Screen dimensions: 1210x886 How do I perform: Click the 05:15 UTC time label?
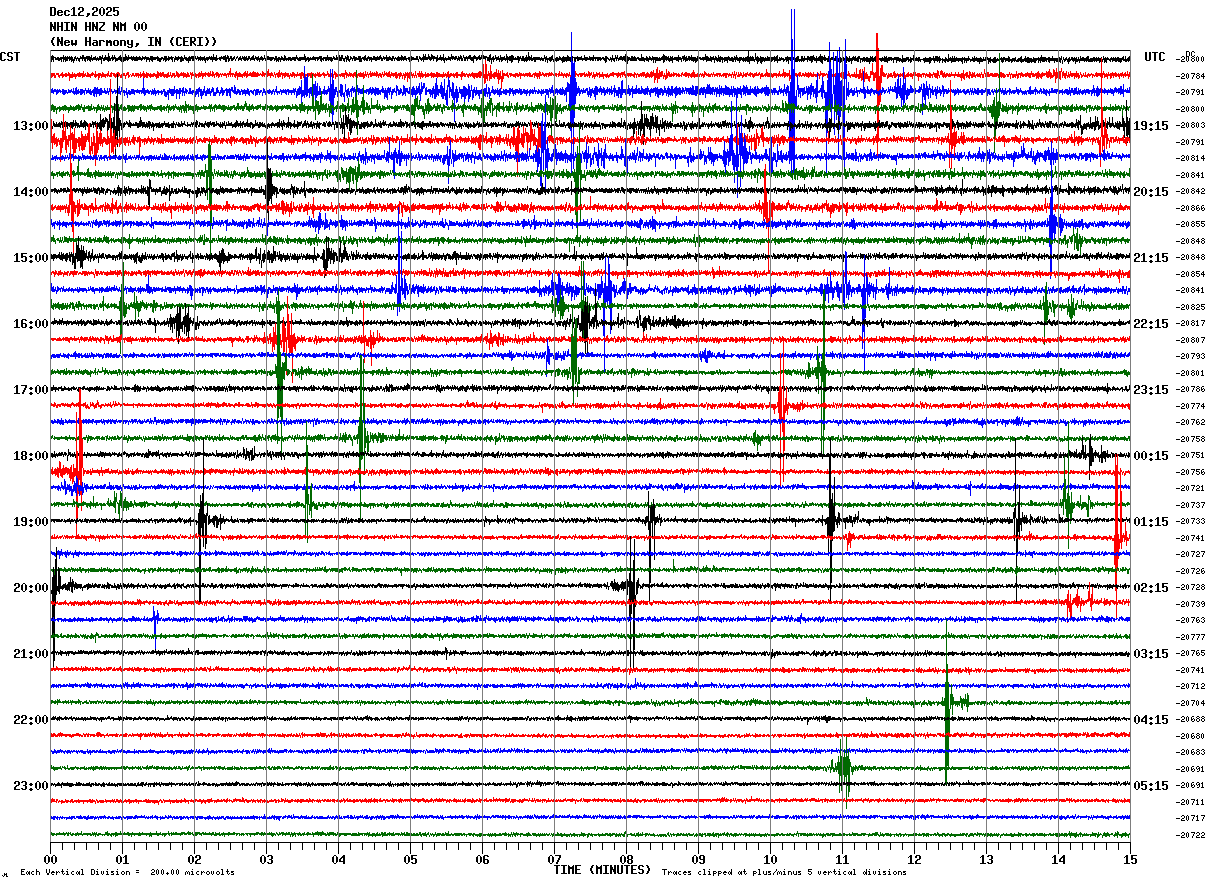pyautogui.click(x=1151, y=786)
